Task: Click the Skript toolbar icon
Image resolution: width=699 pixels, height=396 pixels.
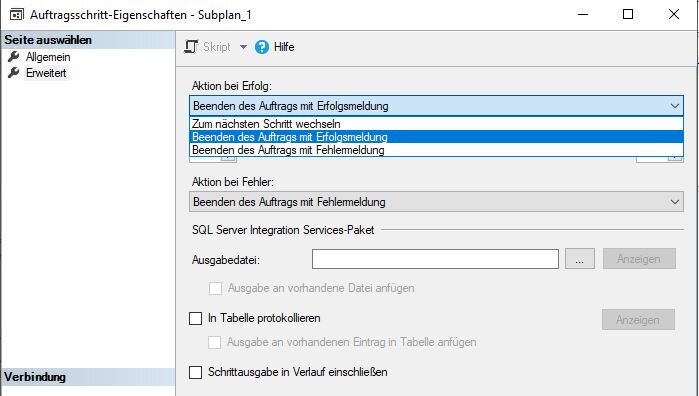Action: coord(191,47)
